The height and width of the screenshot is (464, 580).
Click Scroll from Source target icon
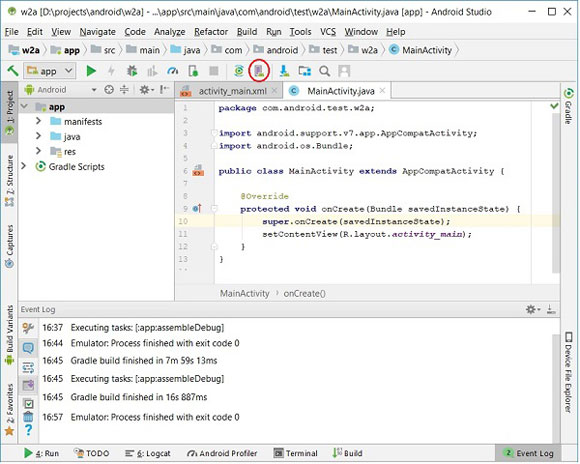tap(109, 90)
